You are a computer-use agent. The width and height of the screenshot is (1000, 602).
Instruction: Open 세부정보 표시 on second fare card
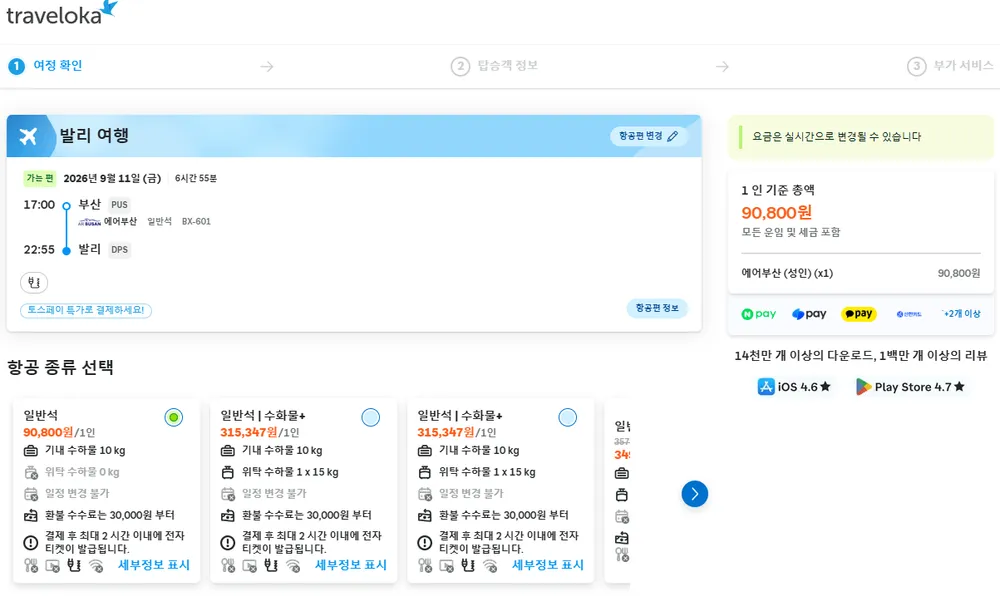351,565
